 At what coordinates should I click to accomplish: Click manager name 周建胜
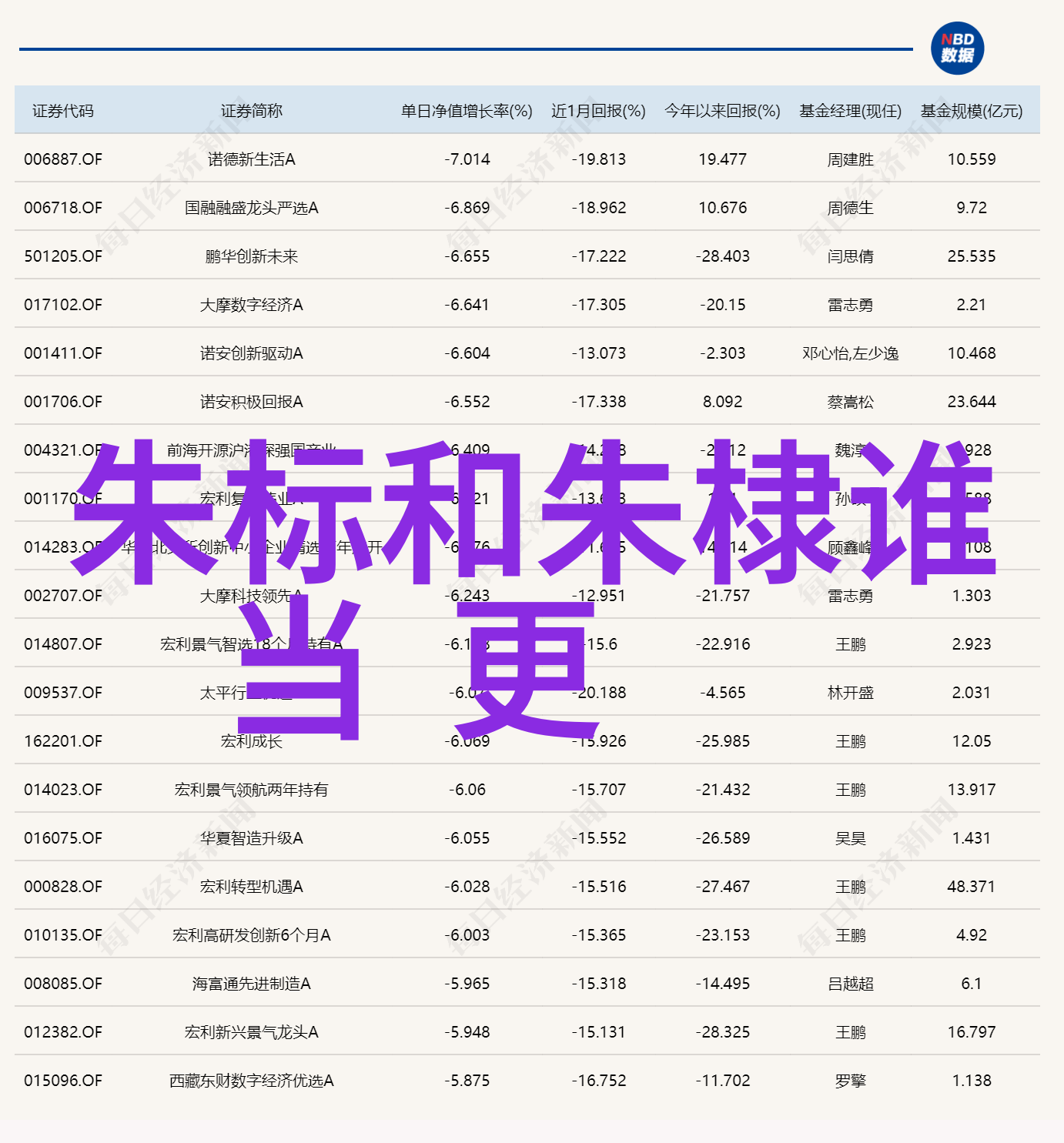[851, 159]
